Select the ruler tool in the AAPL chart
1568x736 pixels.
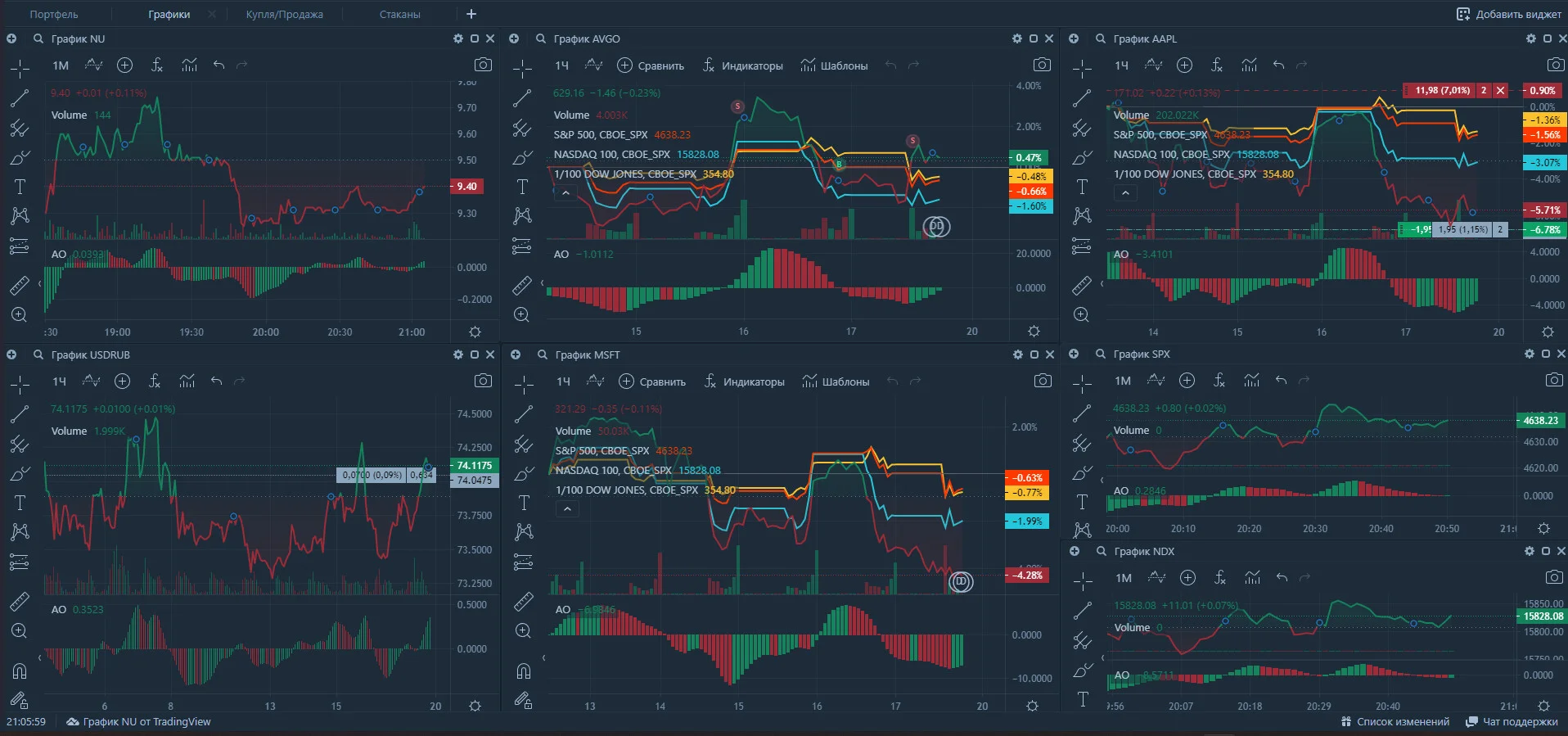click(x=1082, y=285)
